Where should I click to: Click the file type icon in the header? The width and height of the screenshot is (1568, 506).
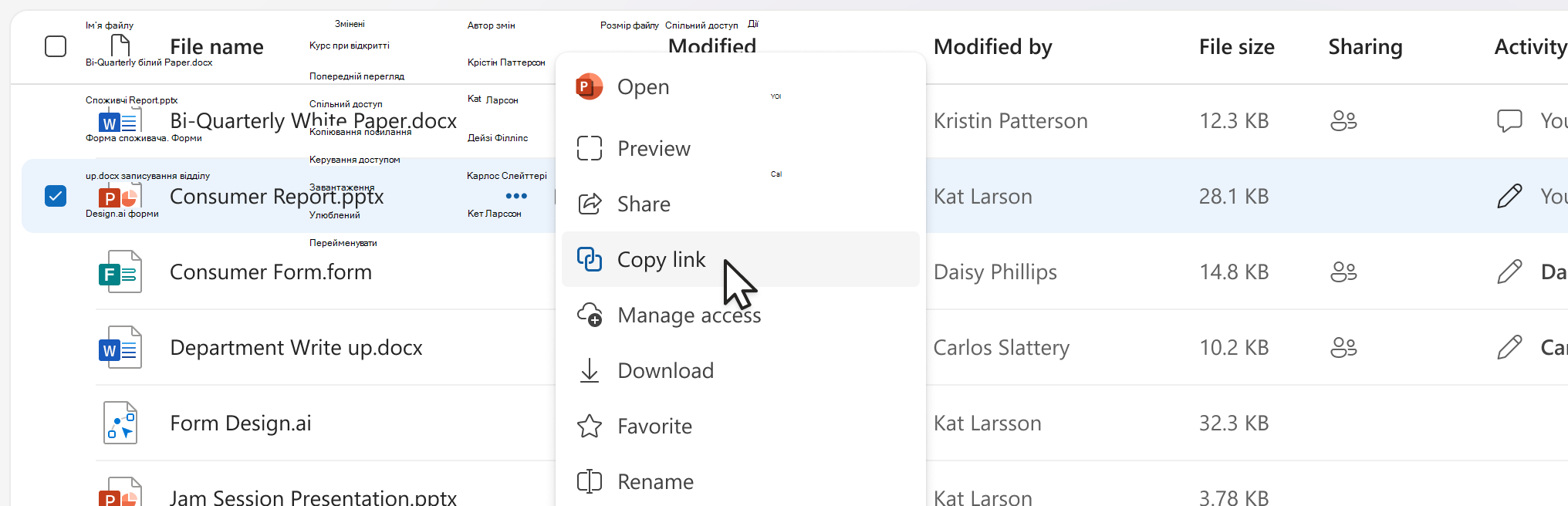tap(120, 46)
